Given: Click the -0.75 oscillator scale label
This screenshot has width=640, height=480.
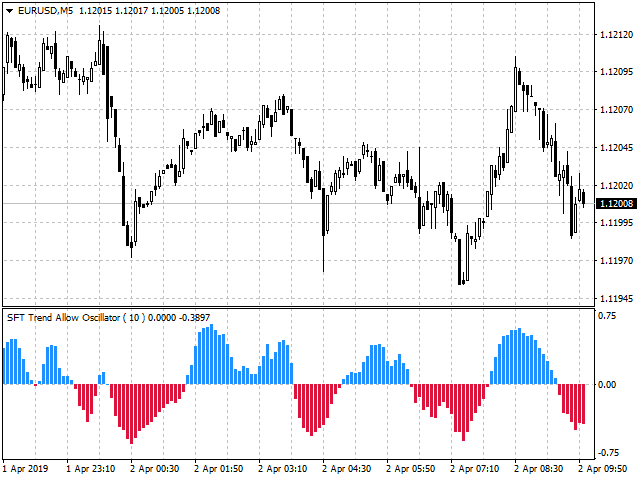Looking at the screenshot, I should (608, 453).
